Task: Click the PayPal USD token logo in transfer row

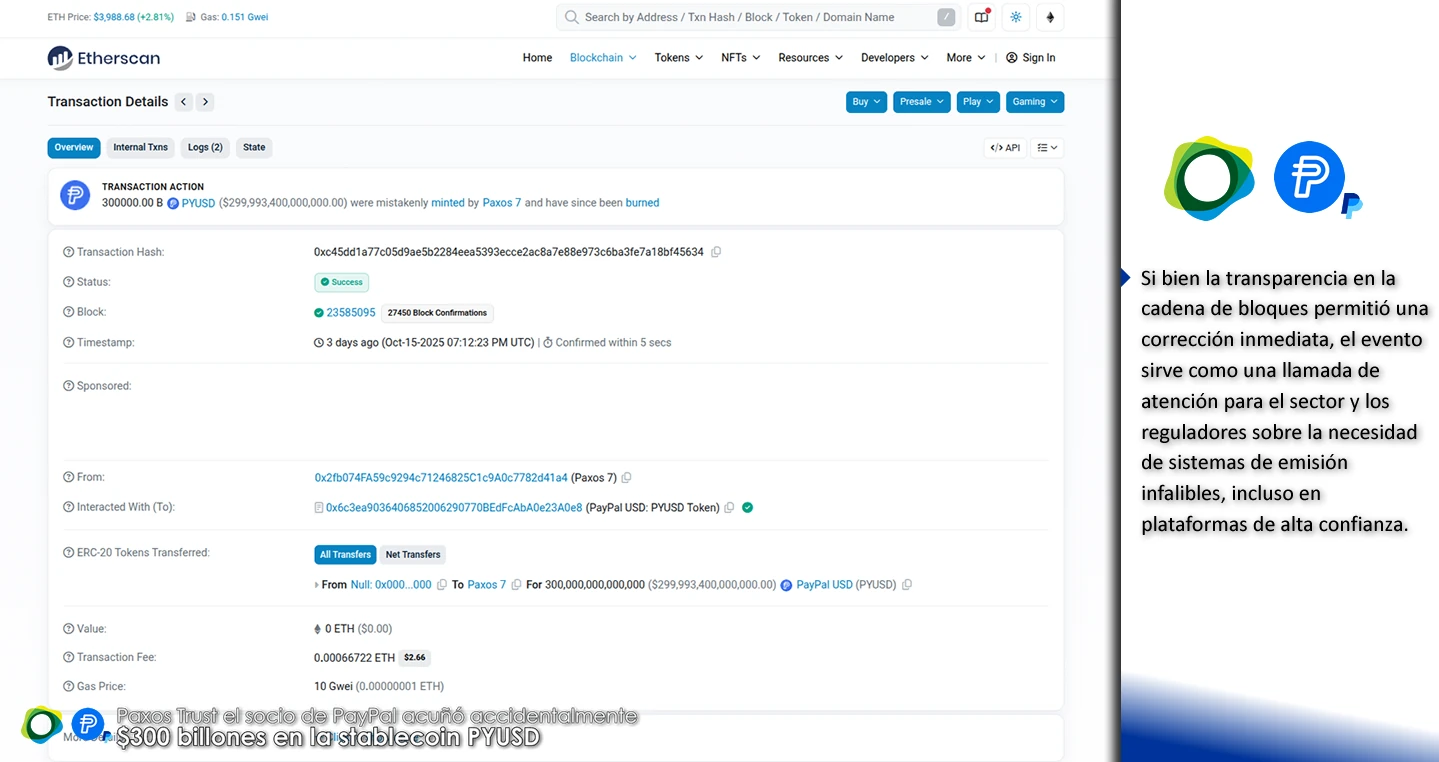Action: click(x=786, y=584)
